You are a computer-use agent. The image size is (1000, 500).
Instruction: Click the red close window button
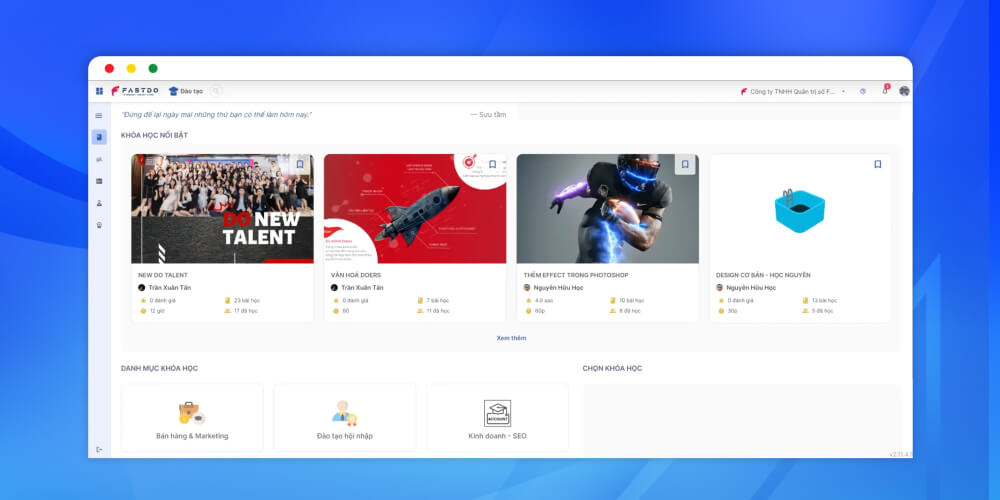tap(110, 68)
